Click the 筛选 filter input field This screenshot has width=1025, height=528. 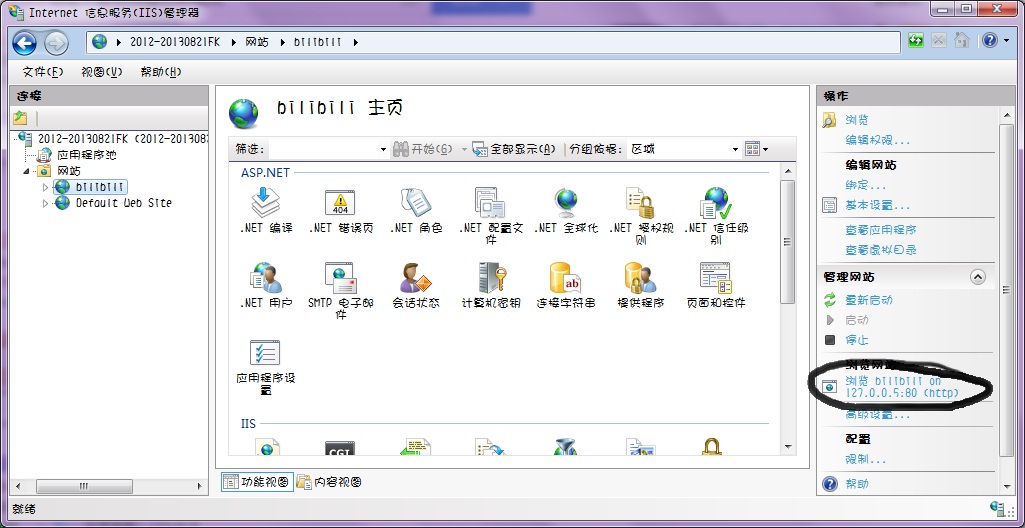click(x=323, y=150)
